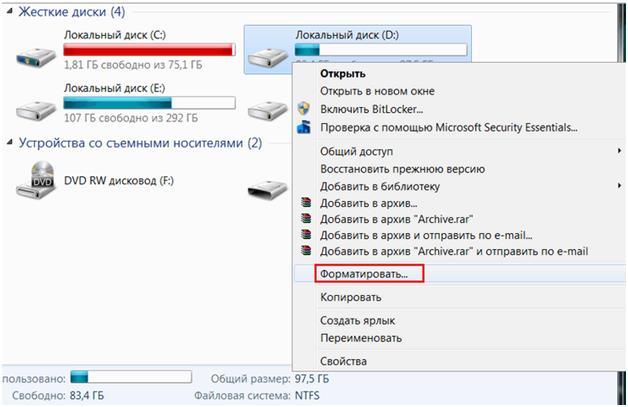Click the removable drive icon below the hard disks
This screenshot has width=628, height=407.
pos(268,189)
